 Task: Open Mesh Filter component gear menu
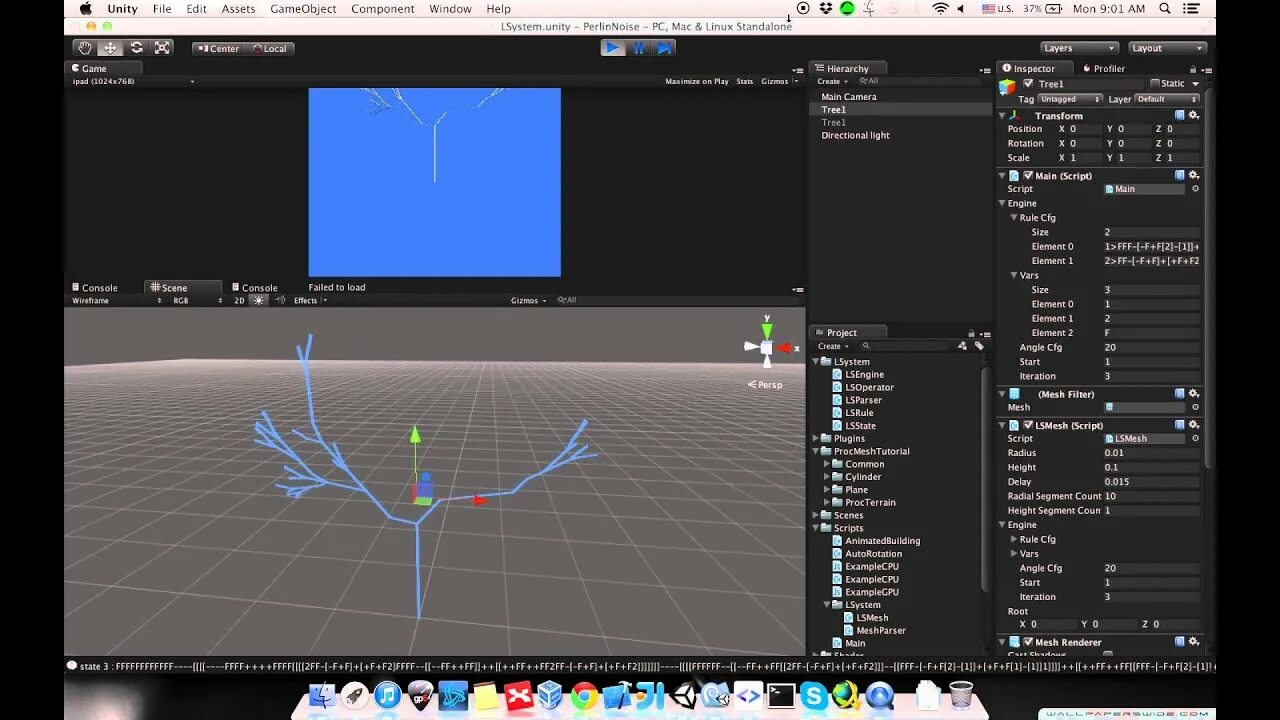(x=1193, y=394)
